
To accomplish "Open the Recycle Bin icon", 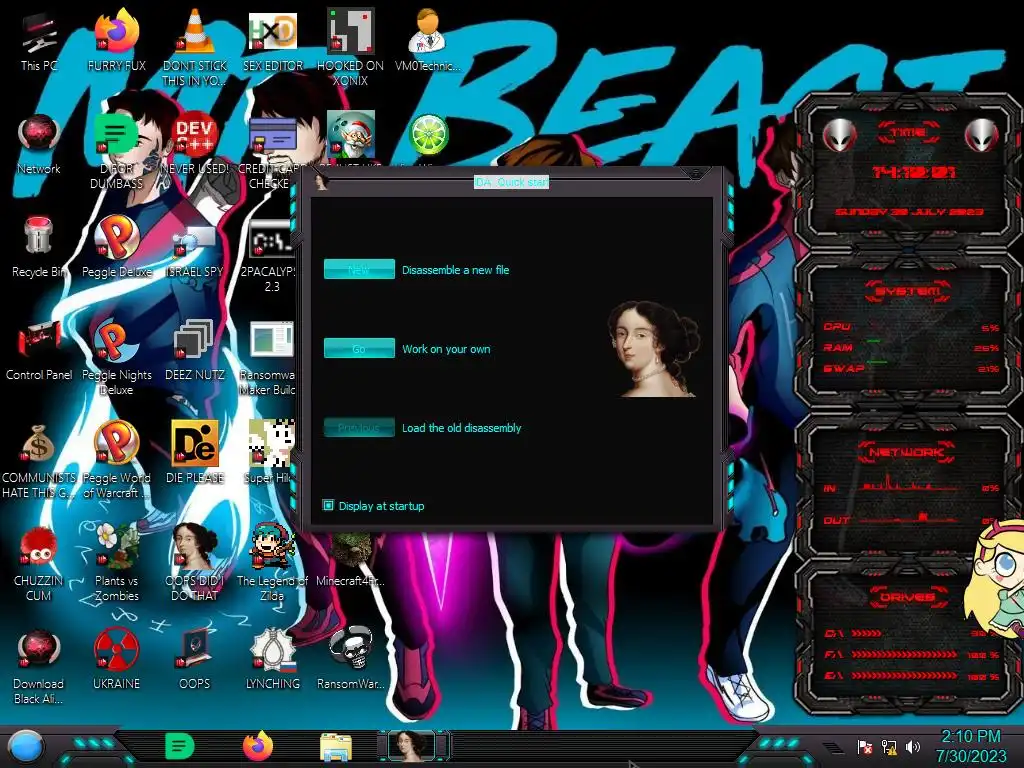I will coord(39,247).
